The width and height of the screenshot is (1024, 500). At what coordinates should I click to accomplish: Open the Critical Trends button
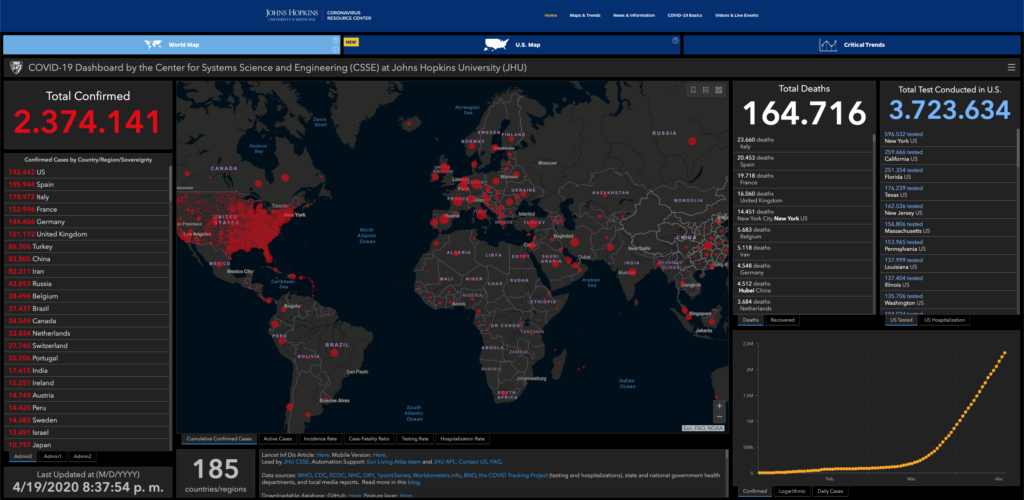coord(852,45)
